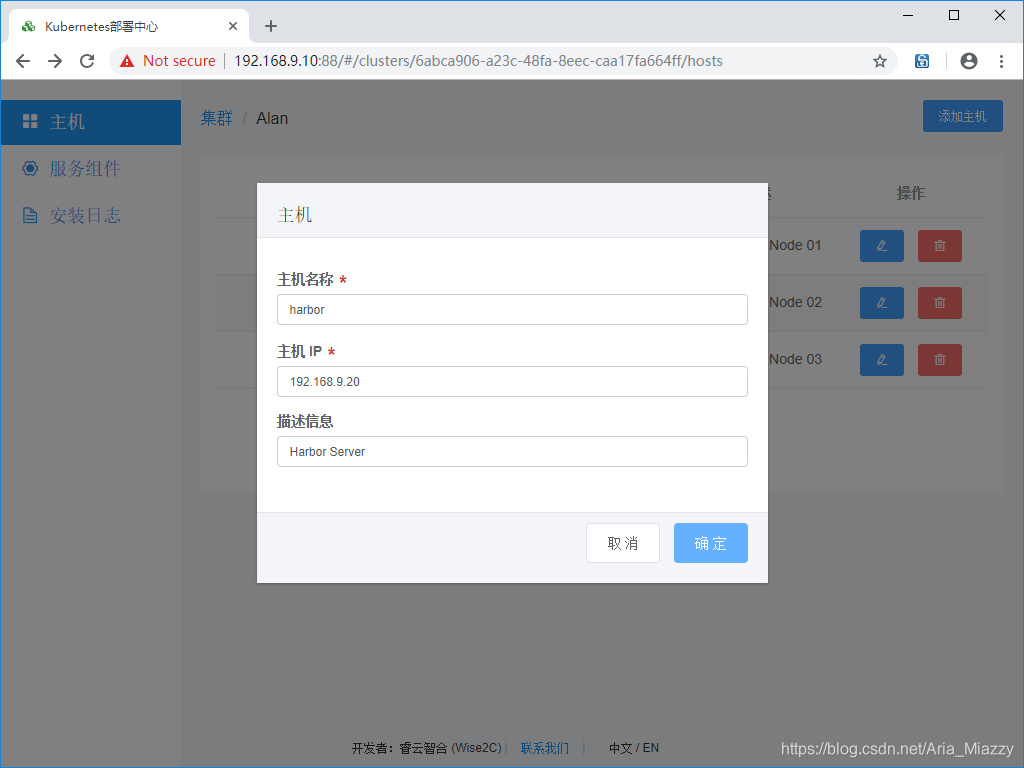
Task: Click the Node 02 table cell
Action: pos(795,302)
